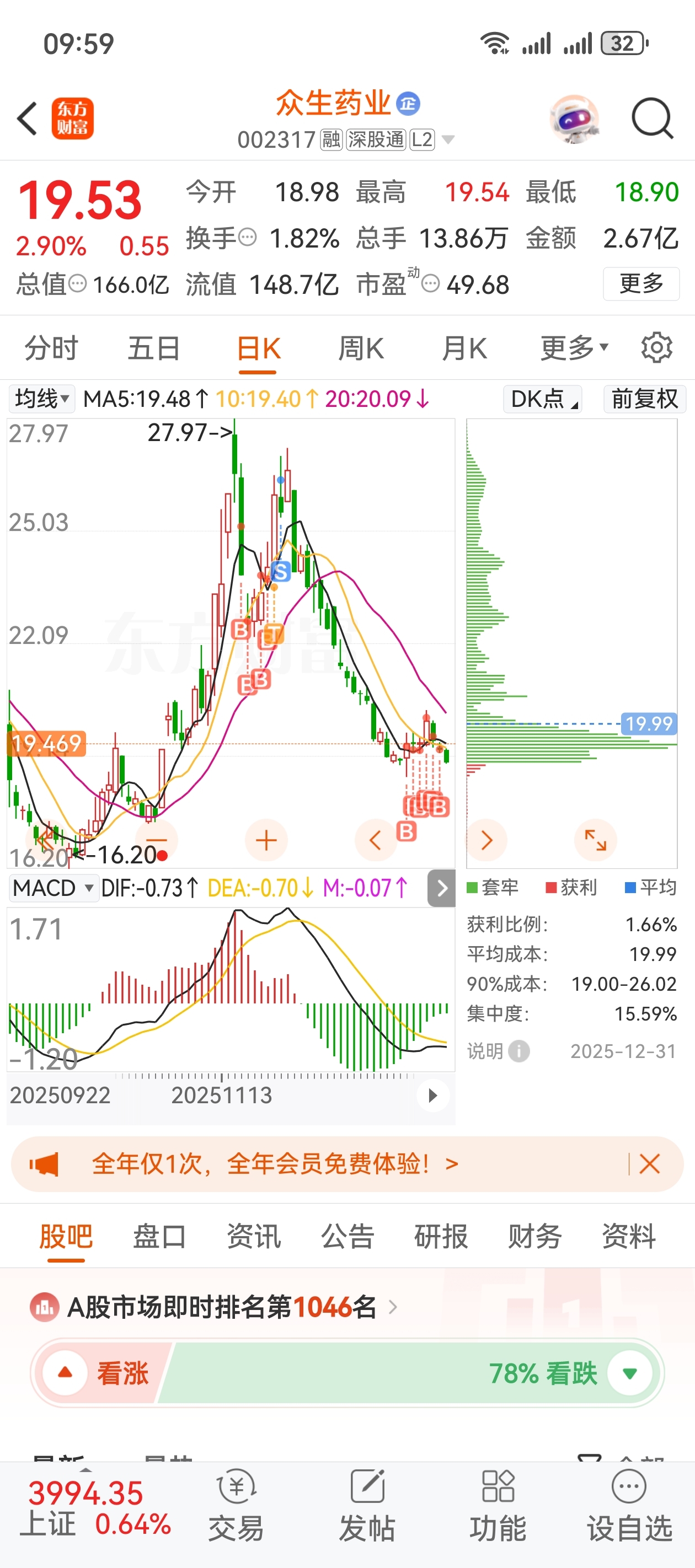Close the membership promo banner
The image size is (695, 1568).
649,1163
